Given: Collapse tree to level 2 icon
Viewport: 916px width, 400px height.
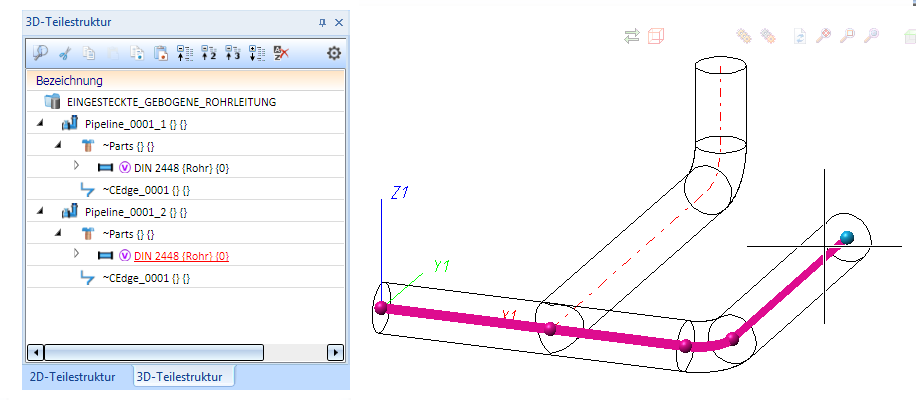Looking at the screenshot, I should click(209, 54).
